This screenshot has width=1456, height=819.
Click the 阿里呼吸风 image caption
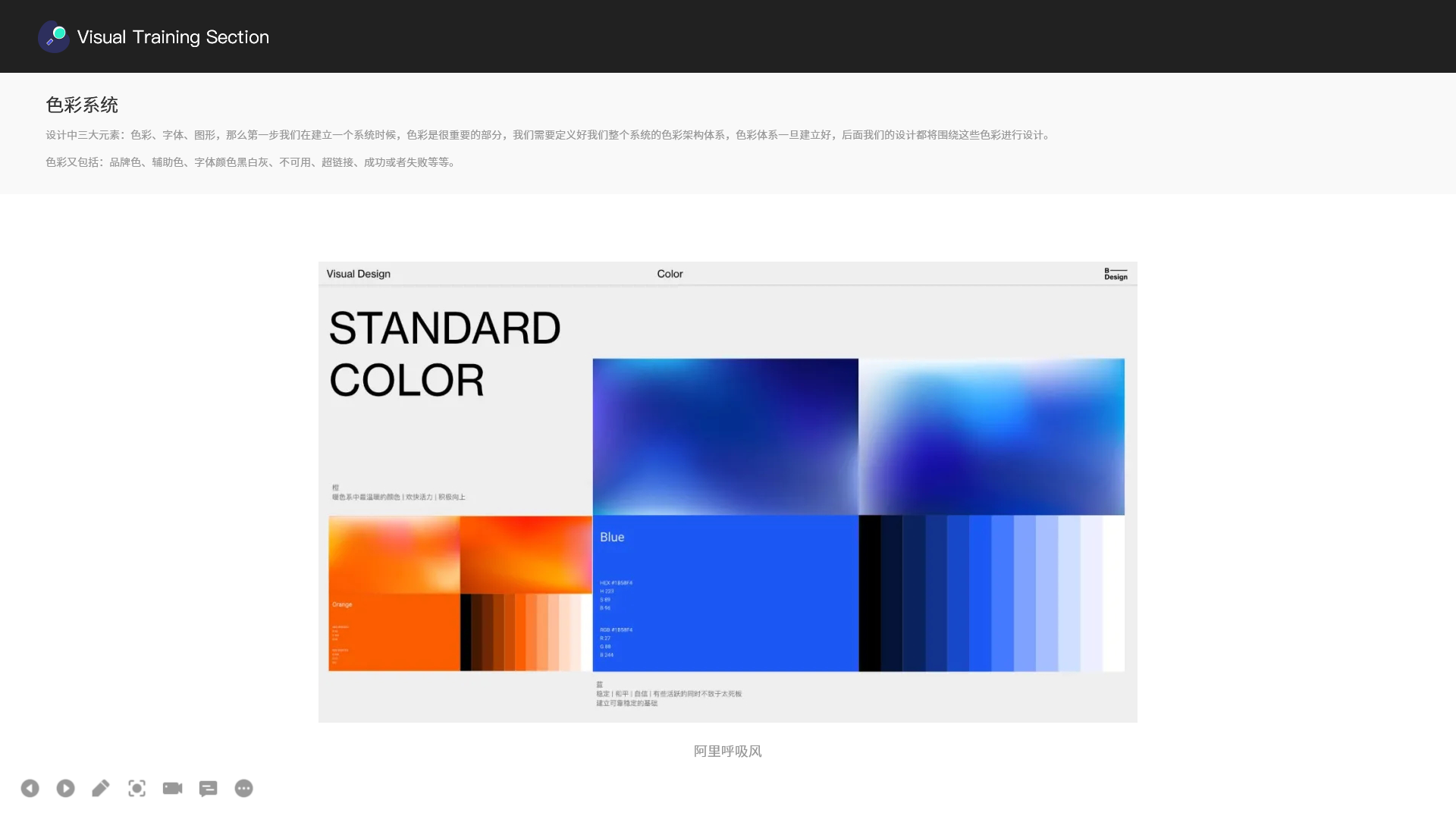coord(727,752)
